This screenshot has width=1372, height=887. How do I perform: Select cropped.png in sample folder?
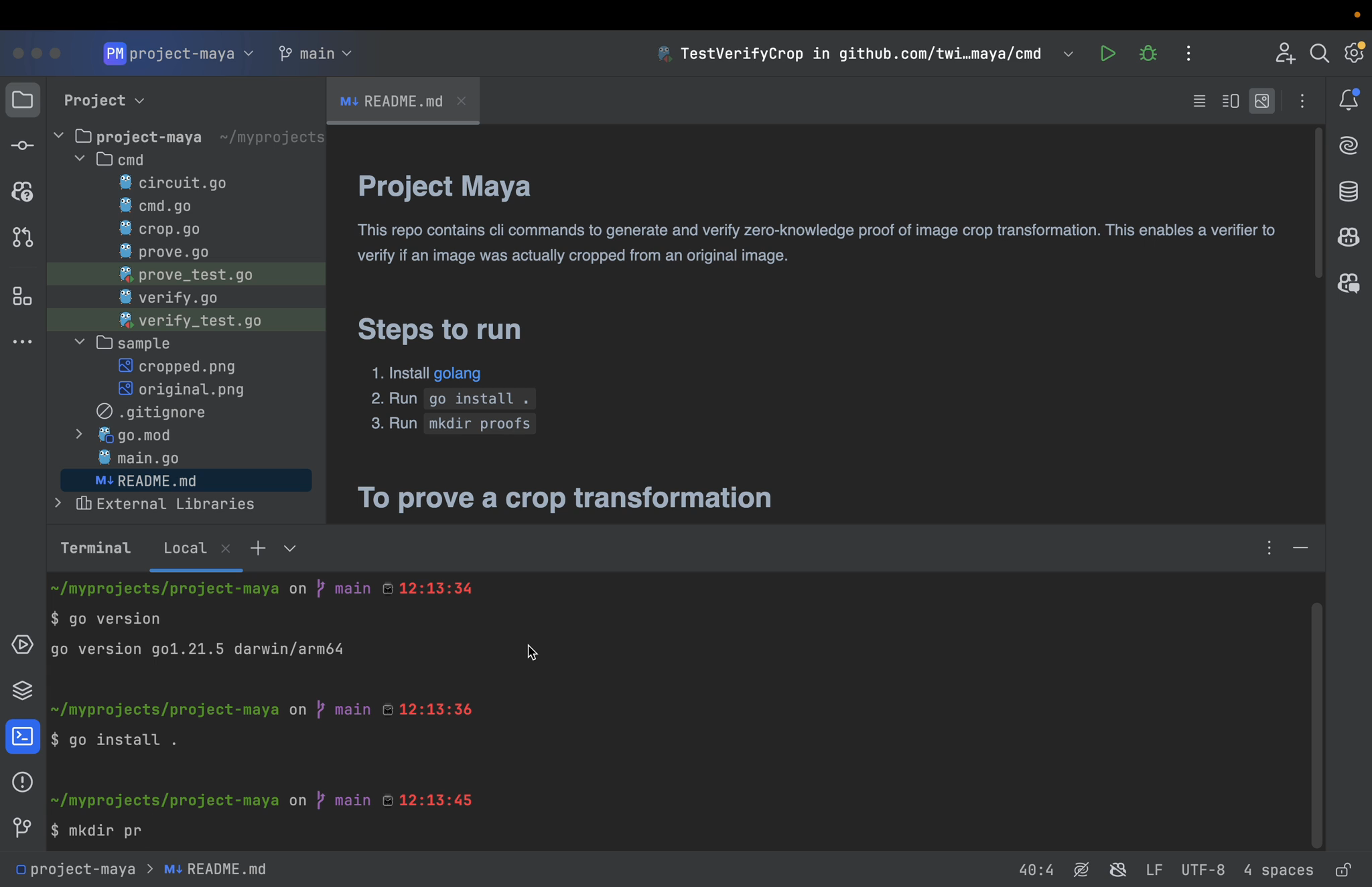(186, 366)
